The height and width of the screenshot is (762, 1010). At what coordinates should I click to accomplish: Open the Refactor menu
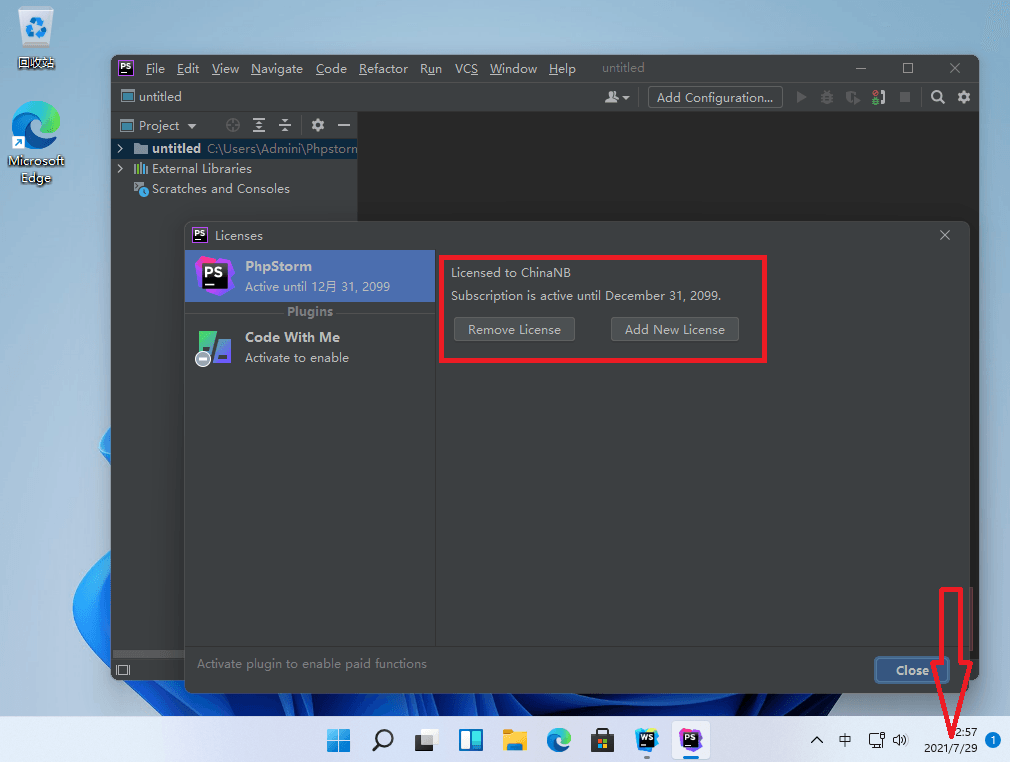[x=383, y=68]
